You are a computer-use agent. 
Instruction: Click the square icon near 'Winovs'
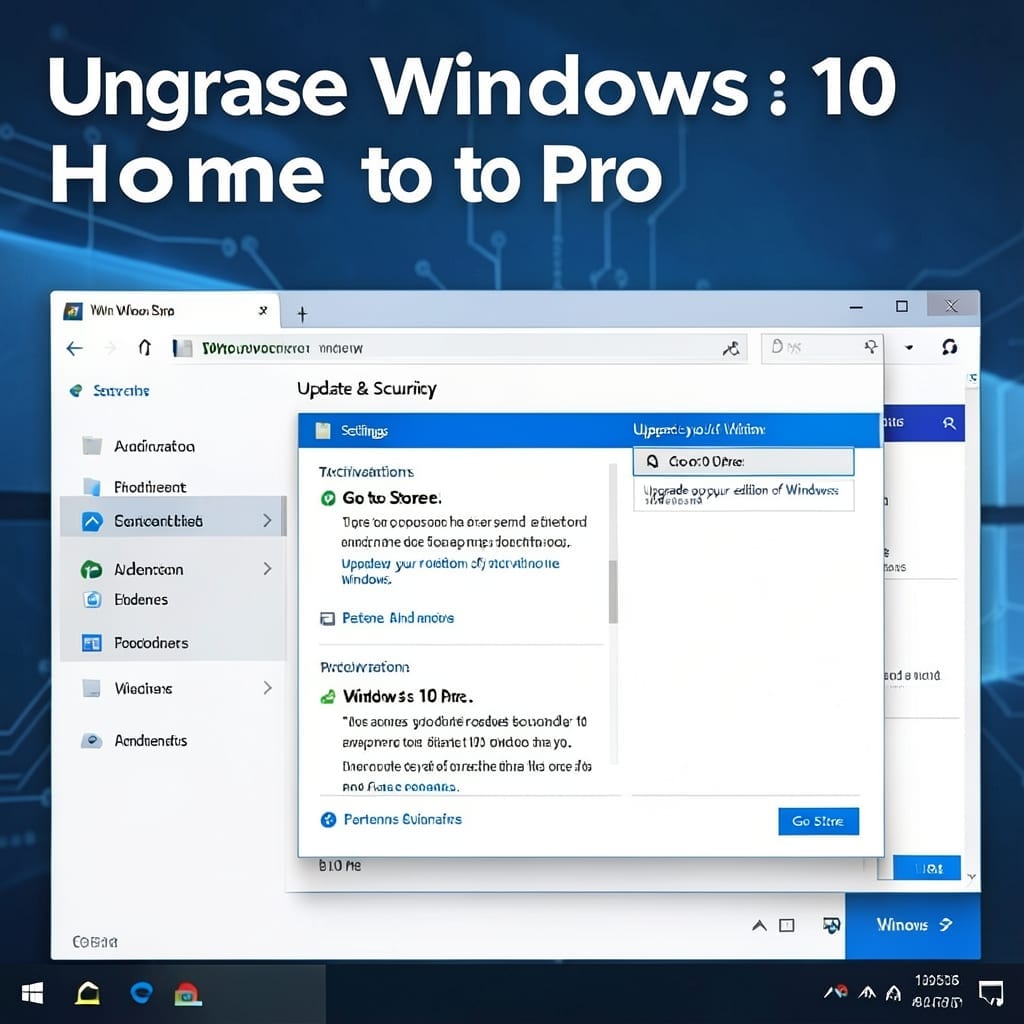click(x=787, y=925)
